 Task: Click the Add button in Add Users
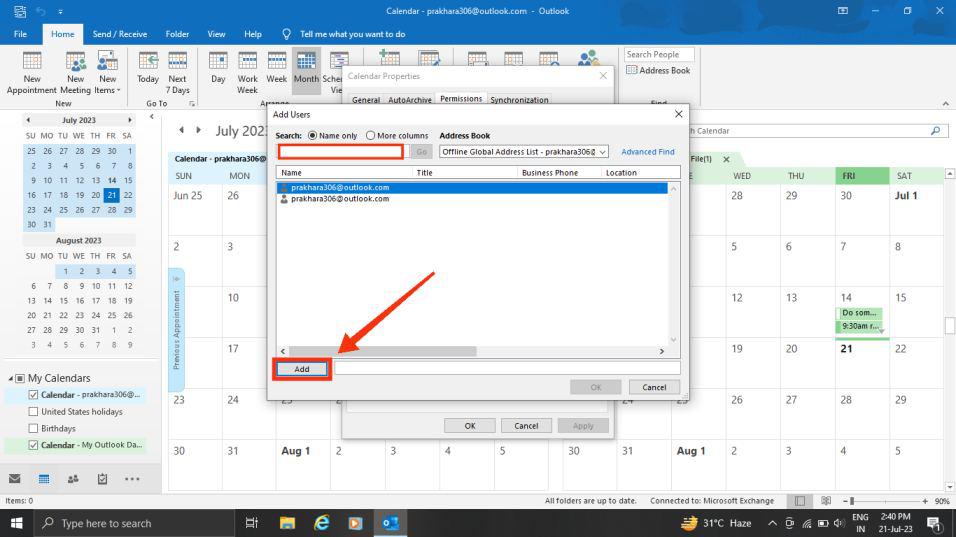coord(302,369)
